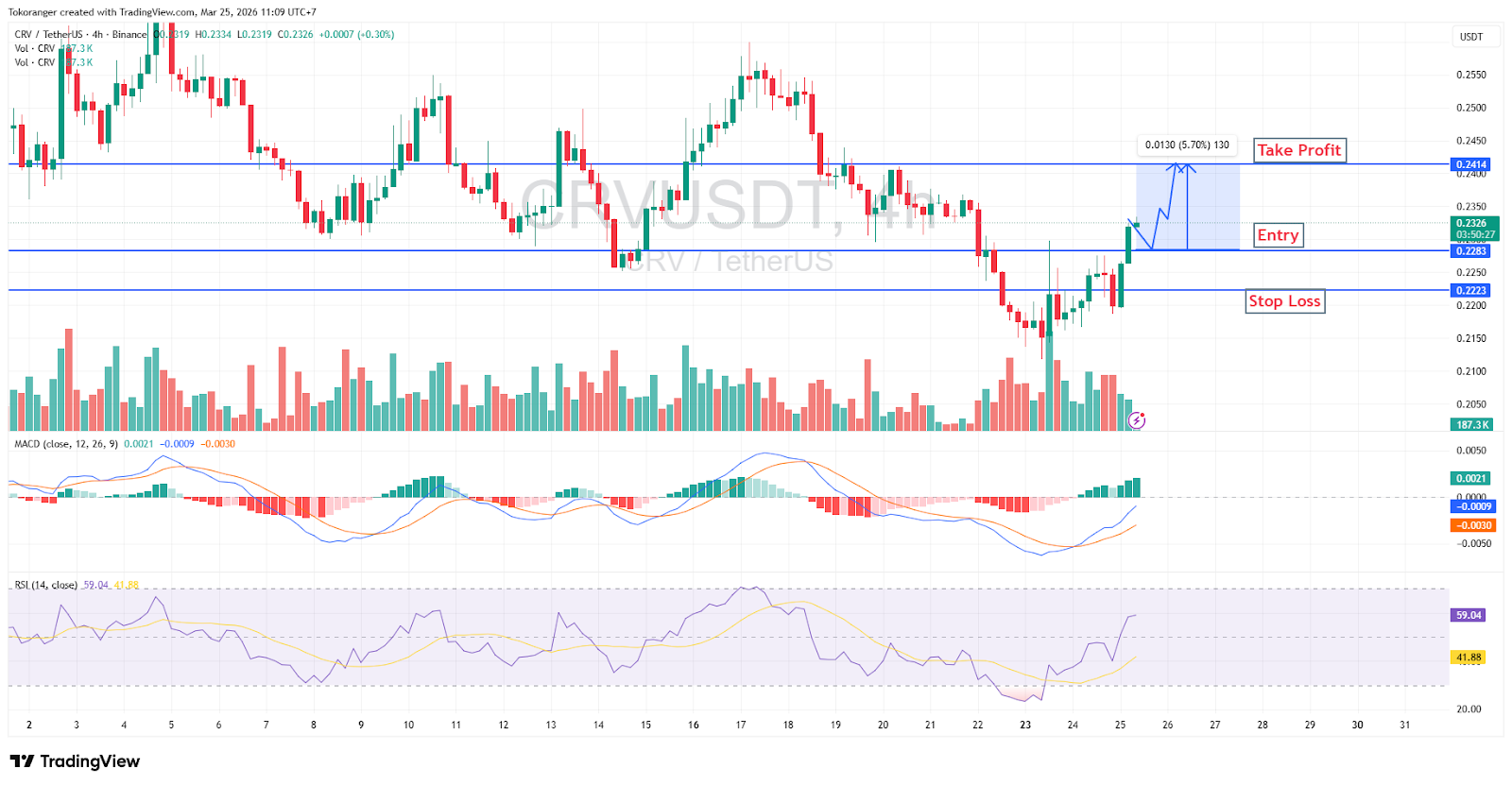
Task: Click the 0.0130 (5.70%) measurement label
Action: point(1187,145)
